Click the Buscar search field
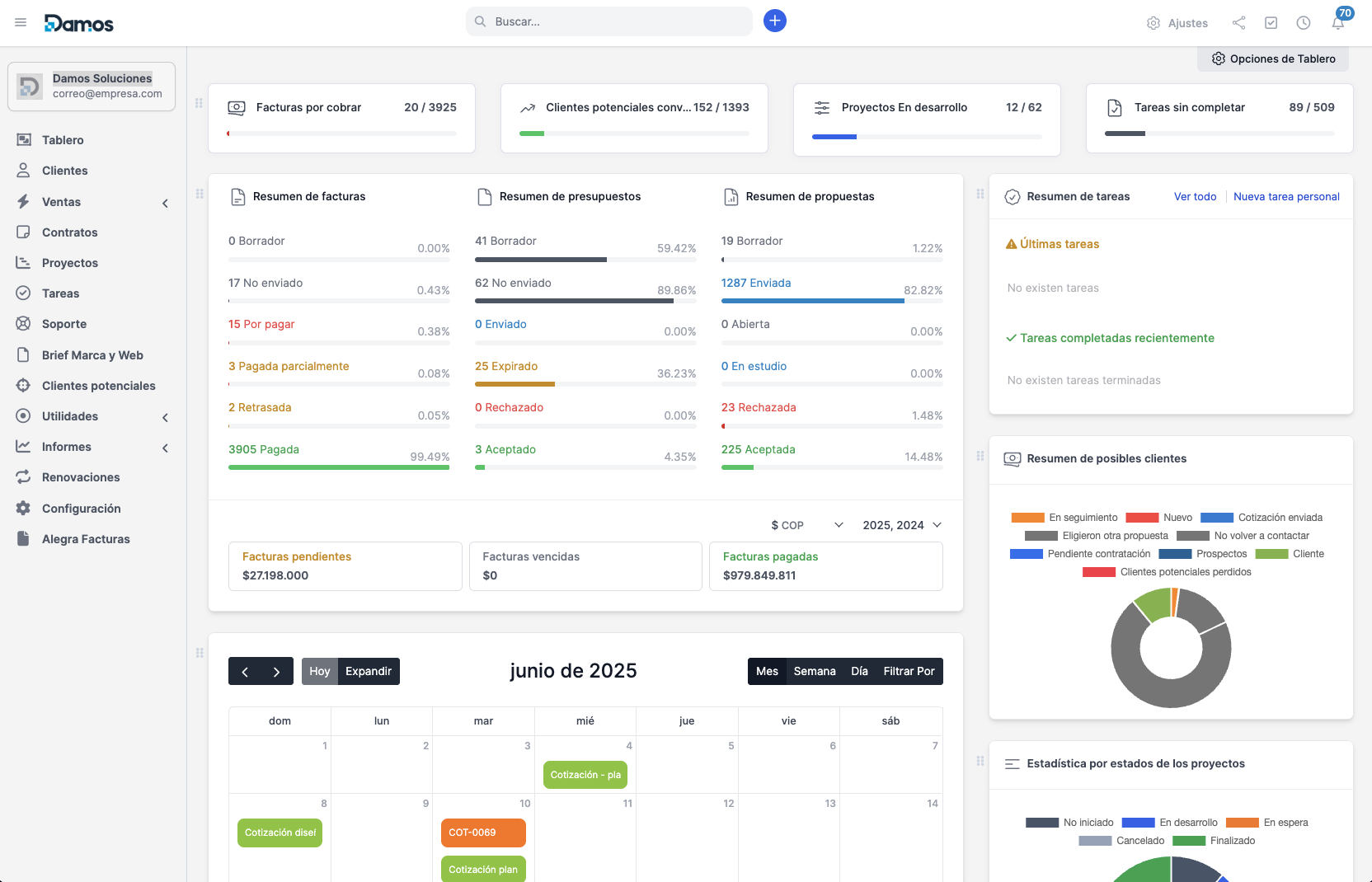Viewport: 1372px width, 882px height. [x=610, y=21]
